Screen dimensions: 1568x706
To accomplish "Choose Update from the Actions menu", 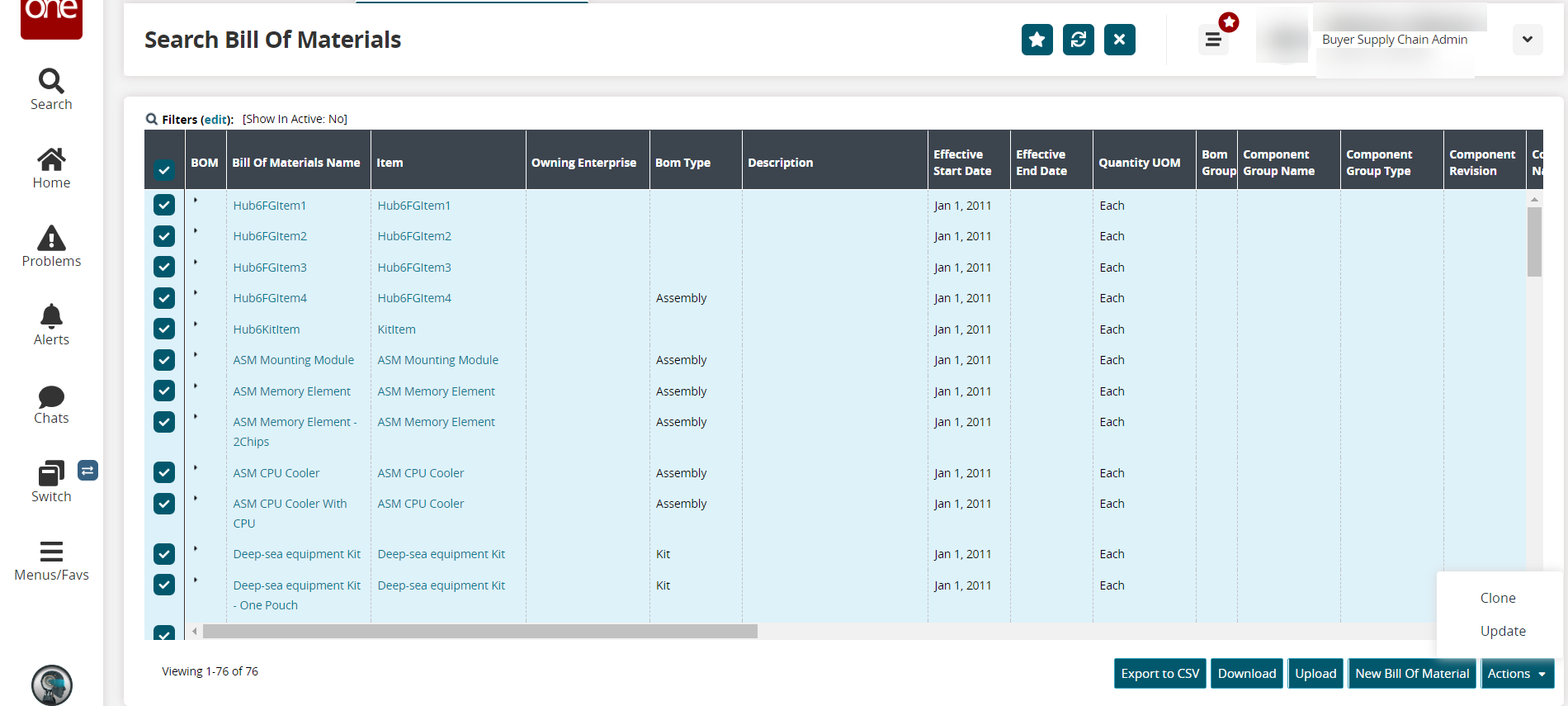I will click(x=1502, y=631).
